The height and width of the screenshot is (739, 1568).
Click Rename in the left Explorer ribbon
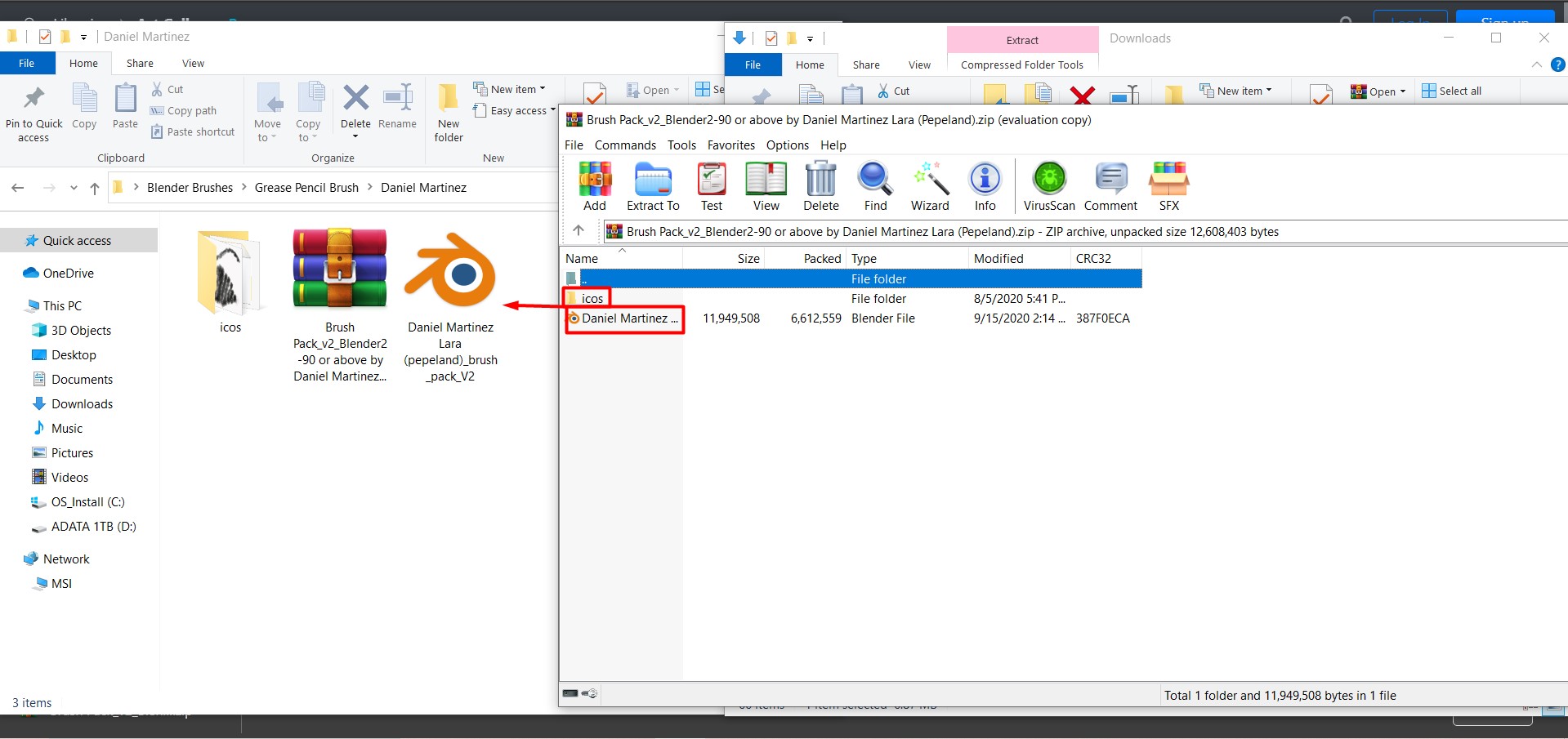pyautogui.click(x=397, y=107)
